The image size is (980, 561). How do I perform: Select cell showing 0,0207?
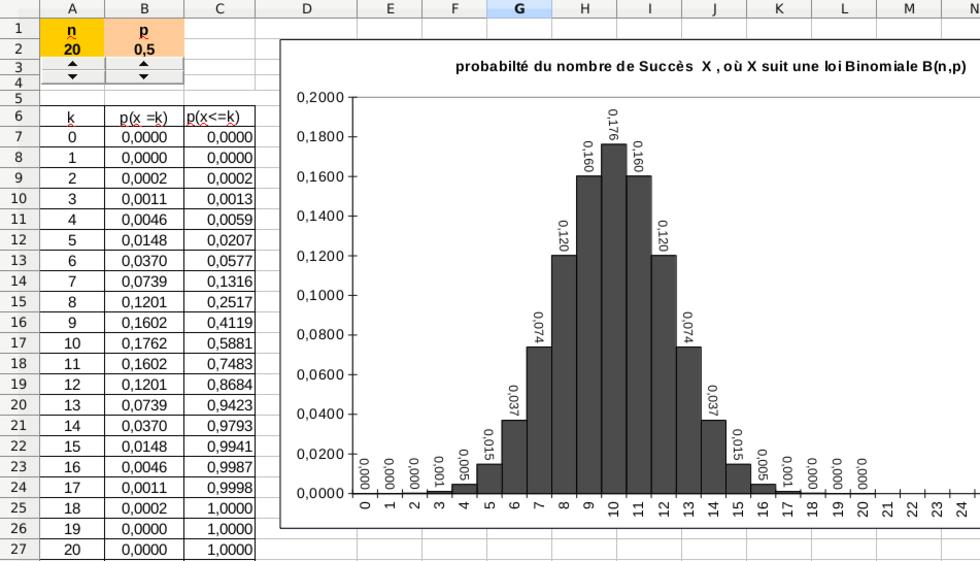219,241
